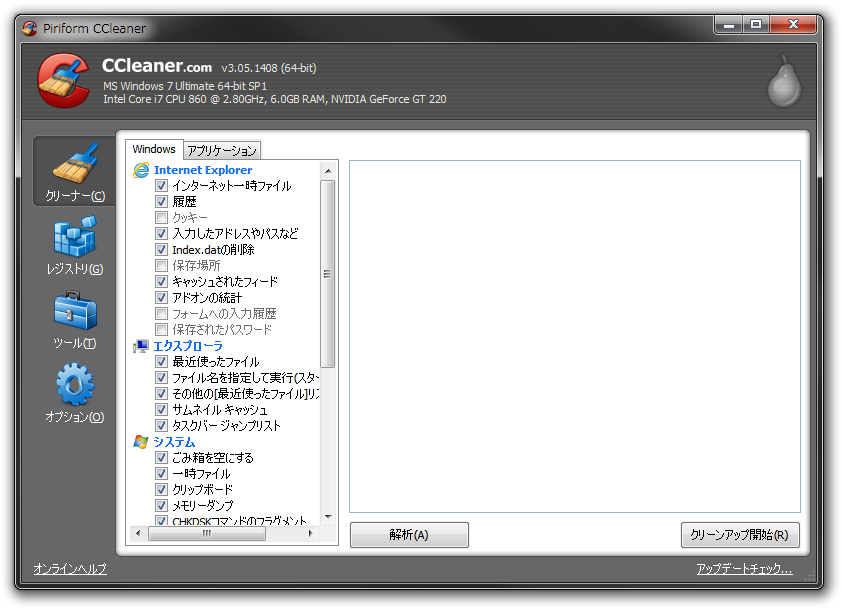Toggle メモリーダンプ checkbox

coord(161,505)
